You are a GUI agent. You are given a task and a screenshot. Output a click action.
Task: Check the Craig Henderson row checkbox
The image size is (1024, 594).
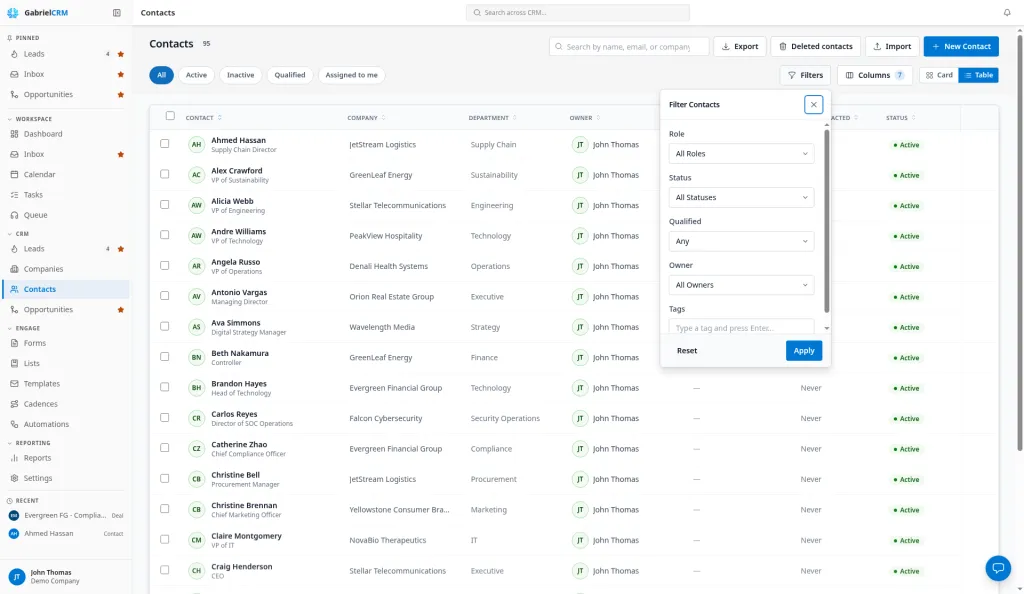[x=165, y=570]
